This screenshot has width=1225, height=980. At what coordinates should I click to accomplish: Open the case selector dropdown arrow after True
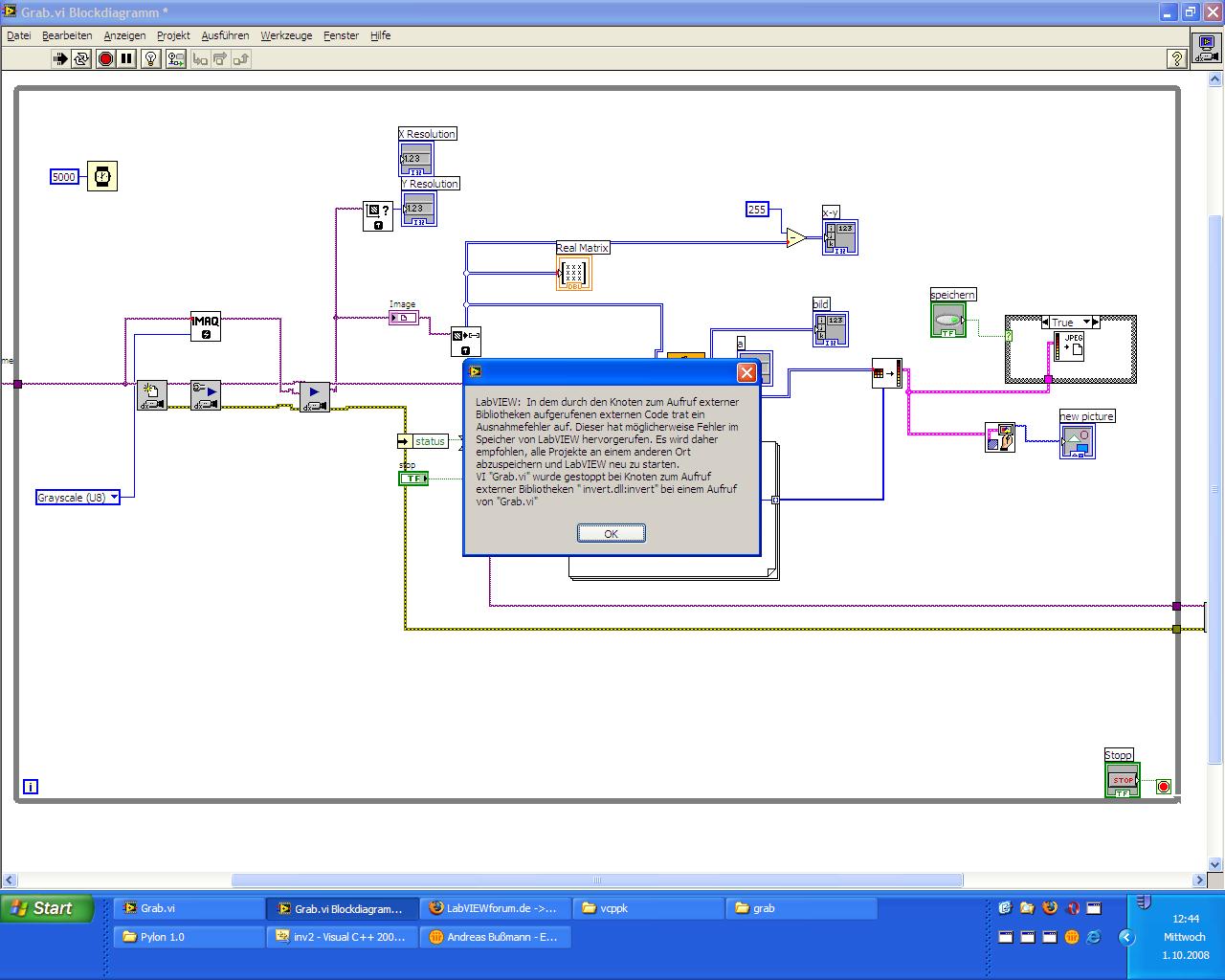click(x=1086, y=323)
